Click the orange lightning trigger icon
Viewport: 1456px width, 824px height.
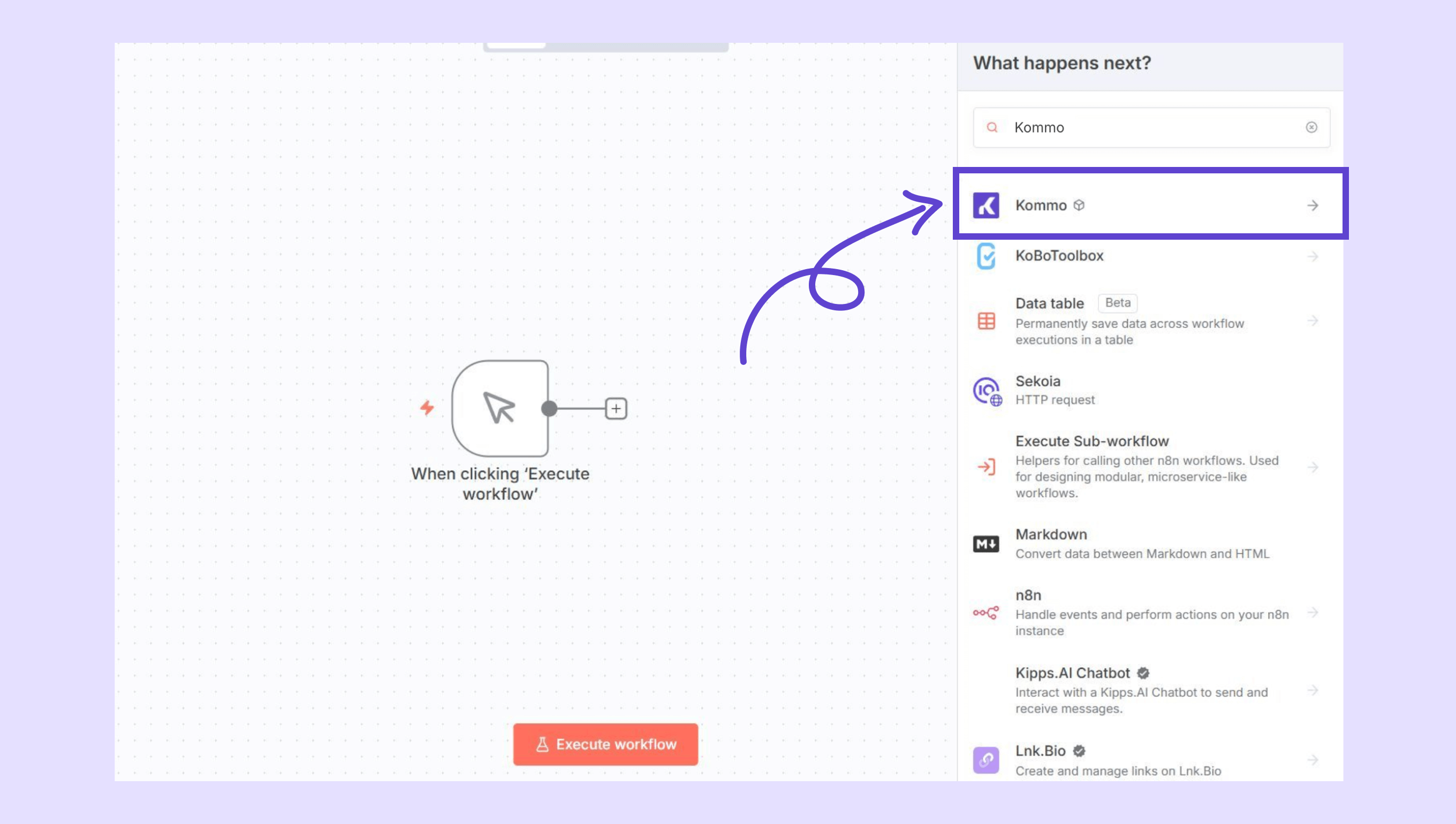(427, 408)
